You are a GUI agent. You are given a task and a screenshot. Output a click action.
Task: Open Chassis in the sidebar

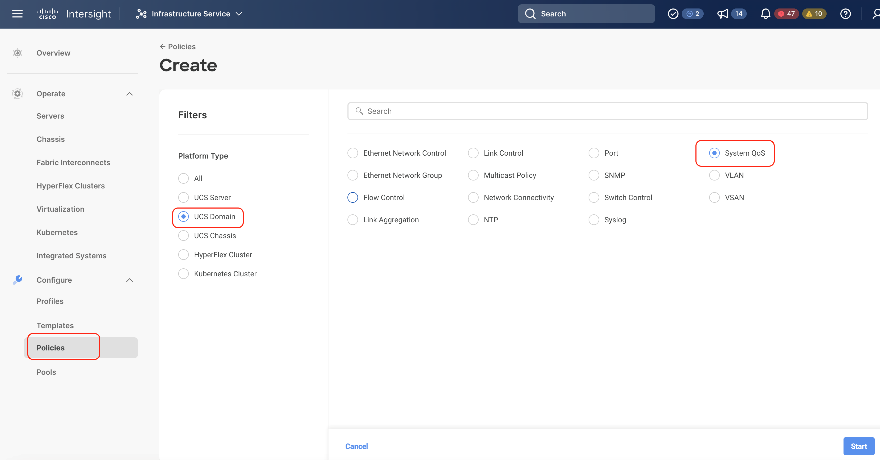tap(51, 139)
